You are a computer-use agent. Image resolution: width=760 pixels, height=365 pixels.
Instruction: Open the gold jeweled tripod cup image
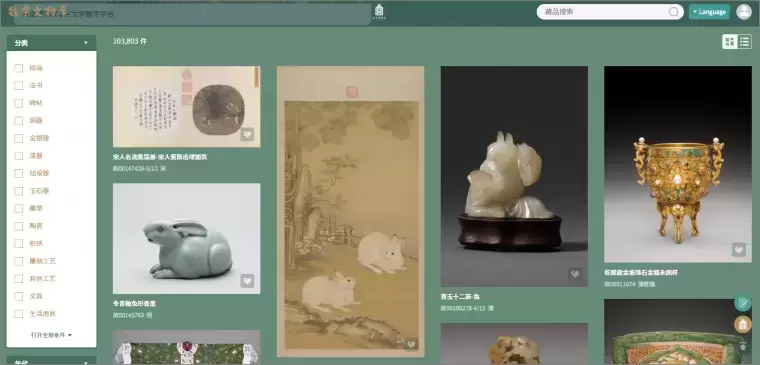pyautogui.click(x=678, y=164)
